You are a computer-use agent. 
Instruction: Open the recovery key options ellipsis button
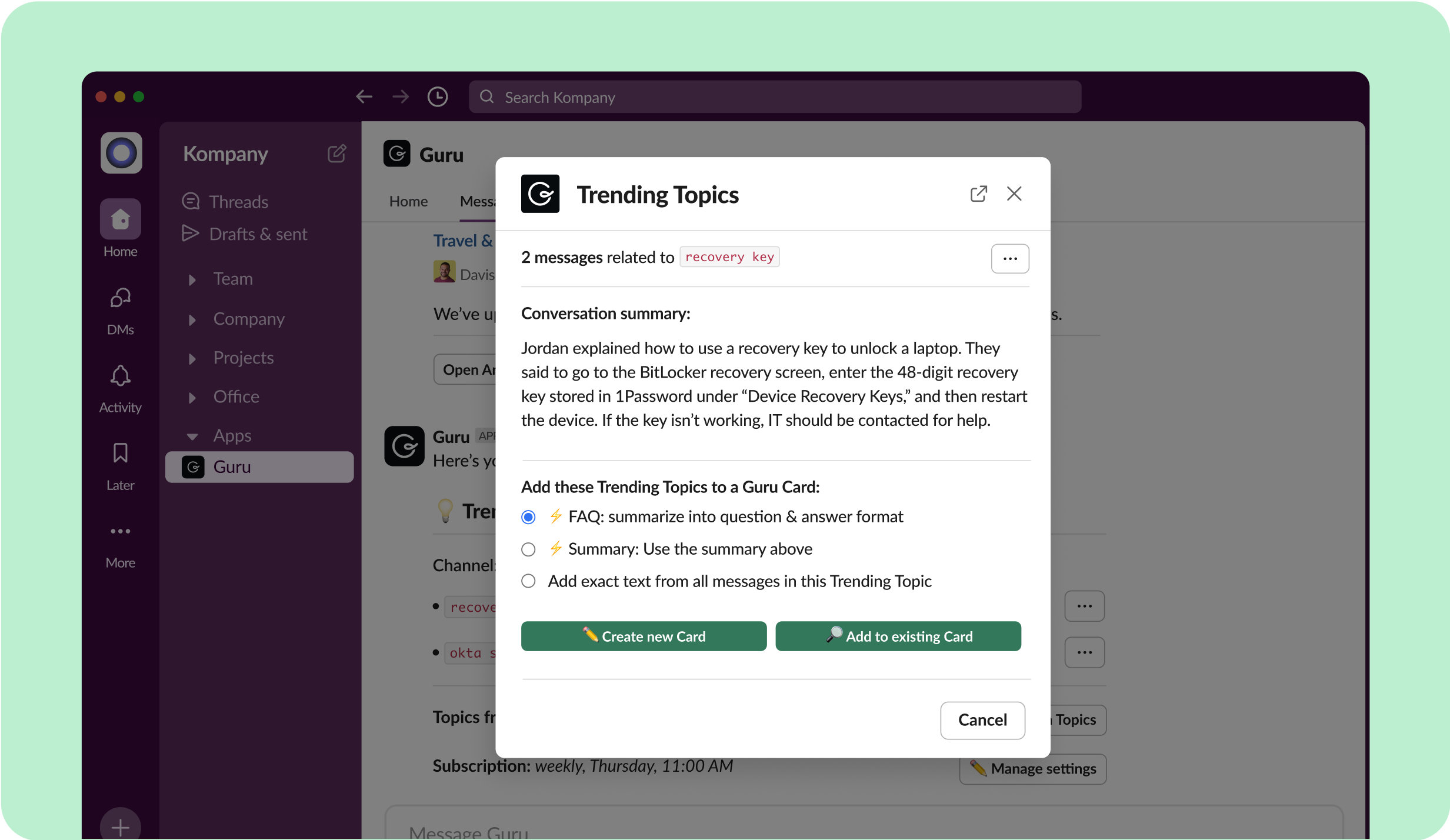pyautogui.click(x=1009, y=259)
